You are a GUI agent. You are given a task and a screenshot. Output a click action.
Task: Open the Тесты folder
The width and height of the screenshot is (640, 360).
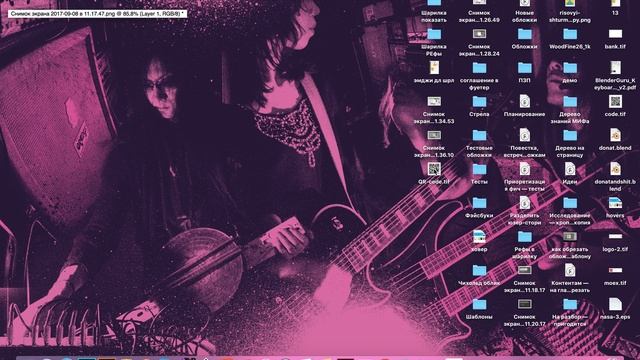(x=479, y=169)
